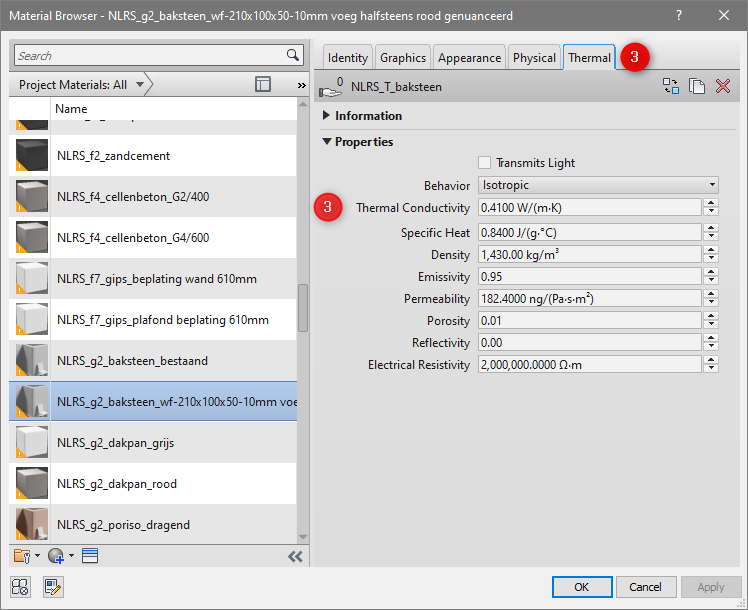748x610 pixels.
Task: Delete the thermal asset with red X
Action: [x=723, y=87]
